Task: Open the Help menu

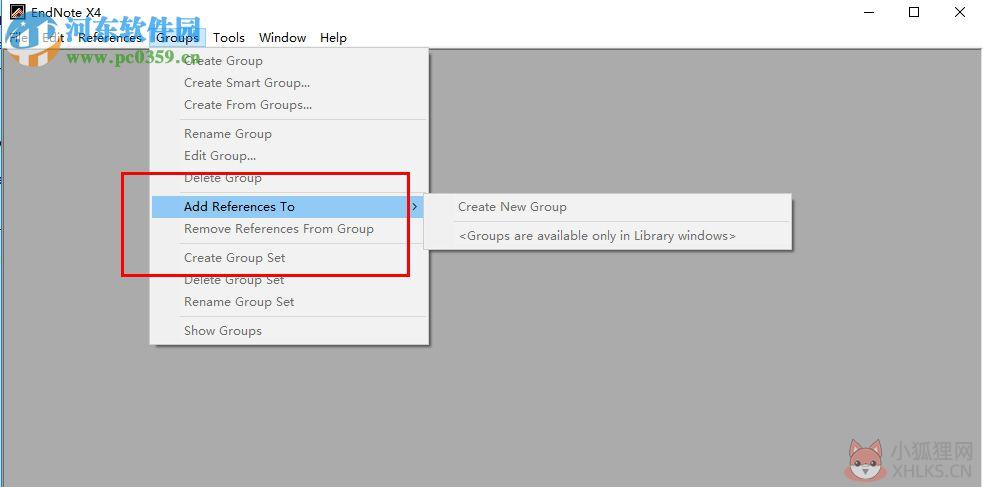Action: 333,38
